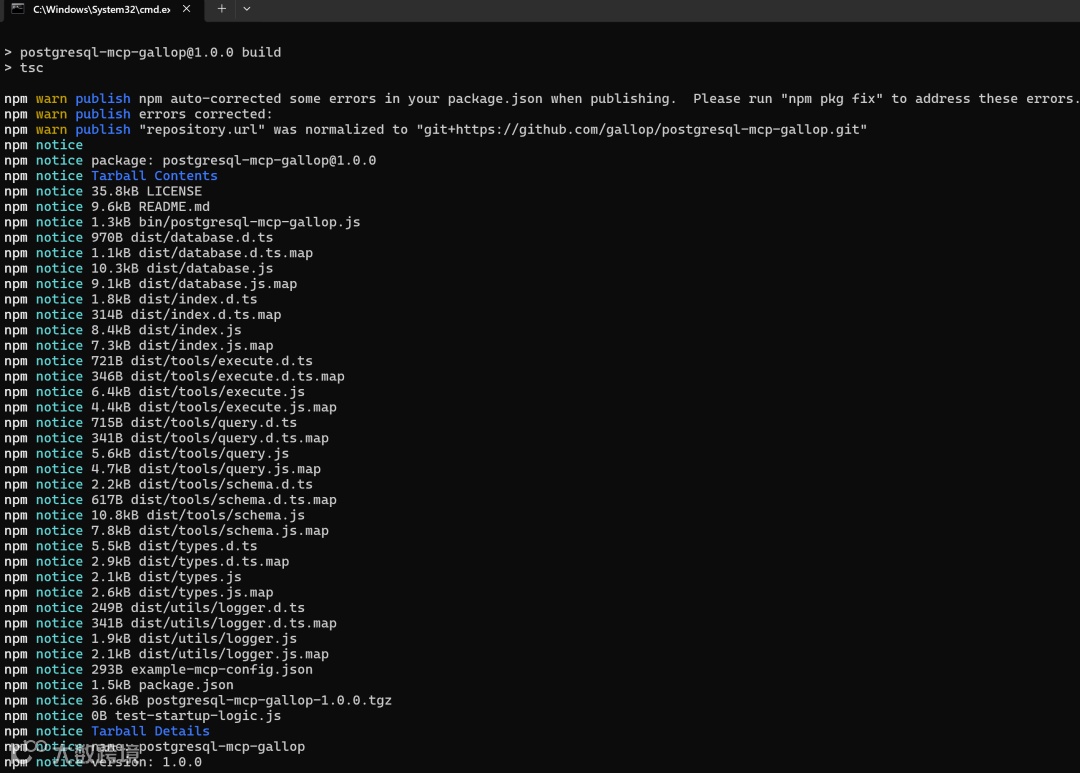The height and width of the screenshot is (773, 1080).
Task: Select the cmd.exe terminal tab
Action: click(x=102, y=10)
